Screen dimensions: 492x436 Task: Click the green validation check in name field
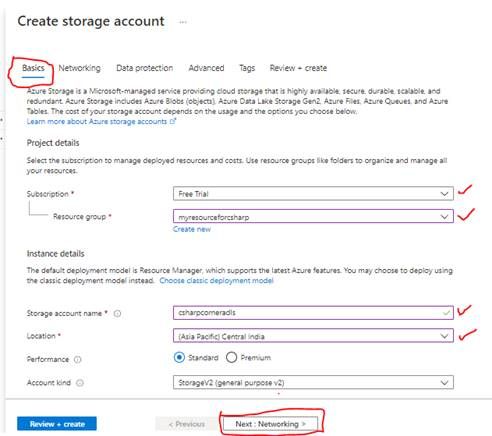click(x=446, y=313)
